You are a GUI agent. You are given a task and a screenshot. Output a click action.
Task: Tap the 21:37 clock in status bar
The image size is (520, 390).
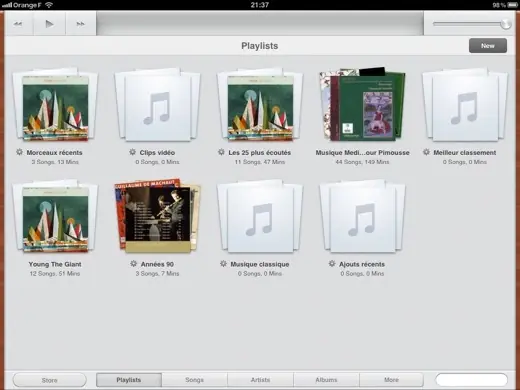[260, 5]
